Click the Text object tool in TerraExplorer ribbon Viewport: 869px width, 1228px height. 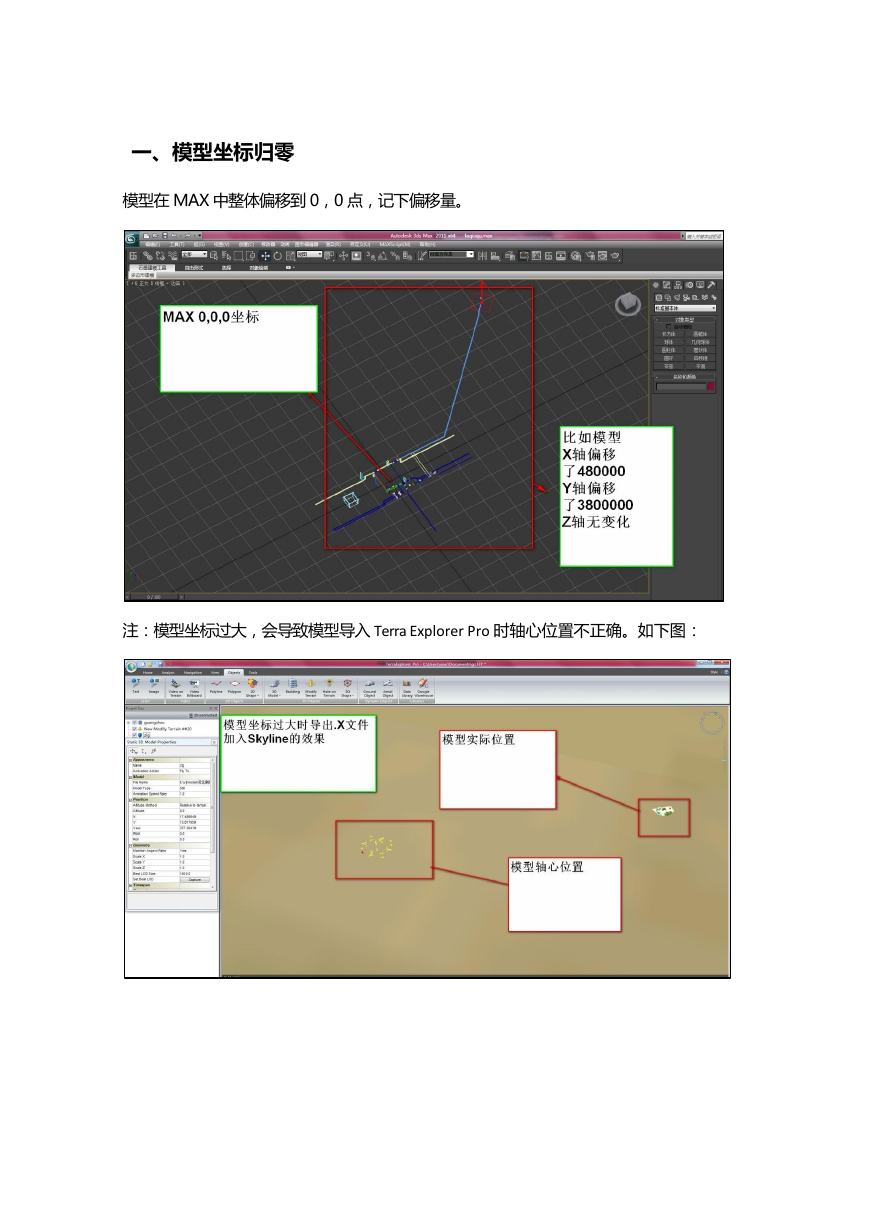point(135,687)
